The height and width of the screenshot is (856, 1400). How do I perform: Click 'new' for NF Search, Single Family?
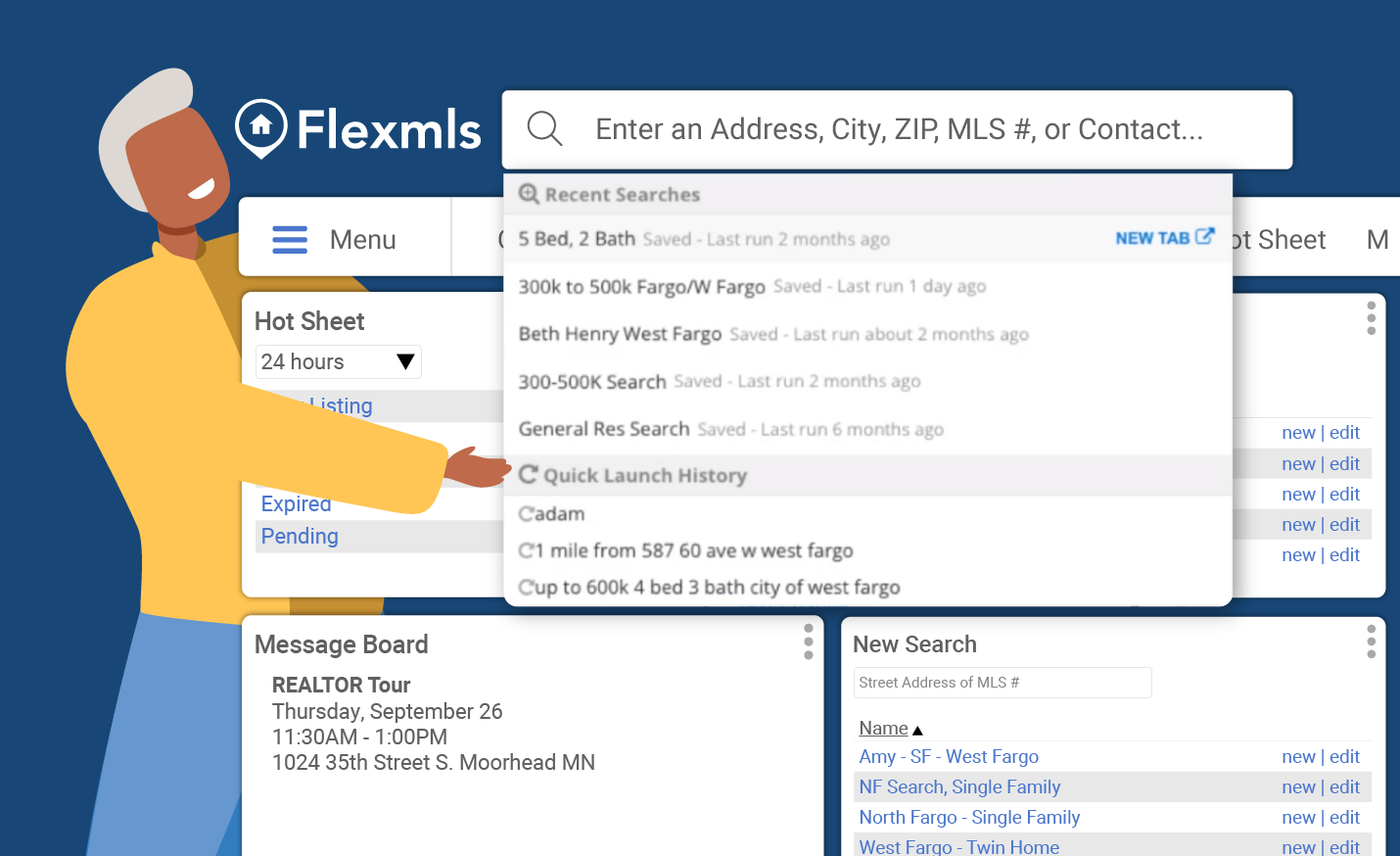[1298, 786]
